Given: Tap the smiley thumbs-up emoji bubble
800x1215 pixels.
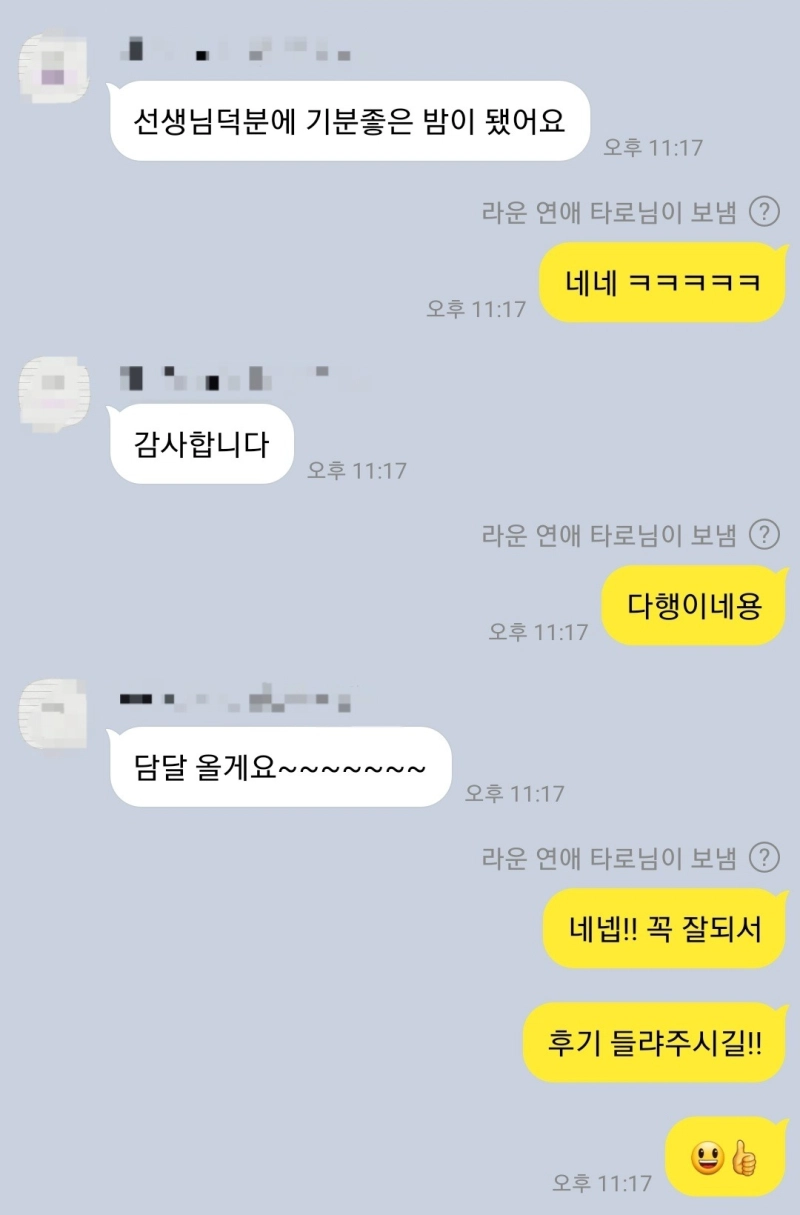Looking at the screenshot, I should [x=726, y=1157].
